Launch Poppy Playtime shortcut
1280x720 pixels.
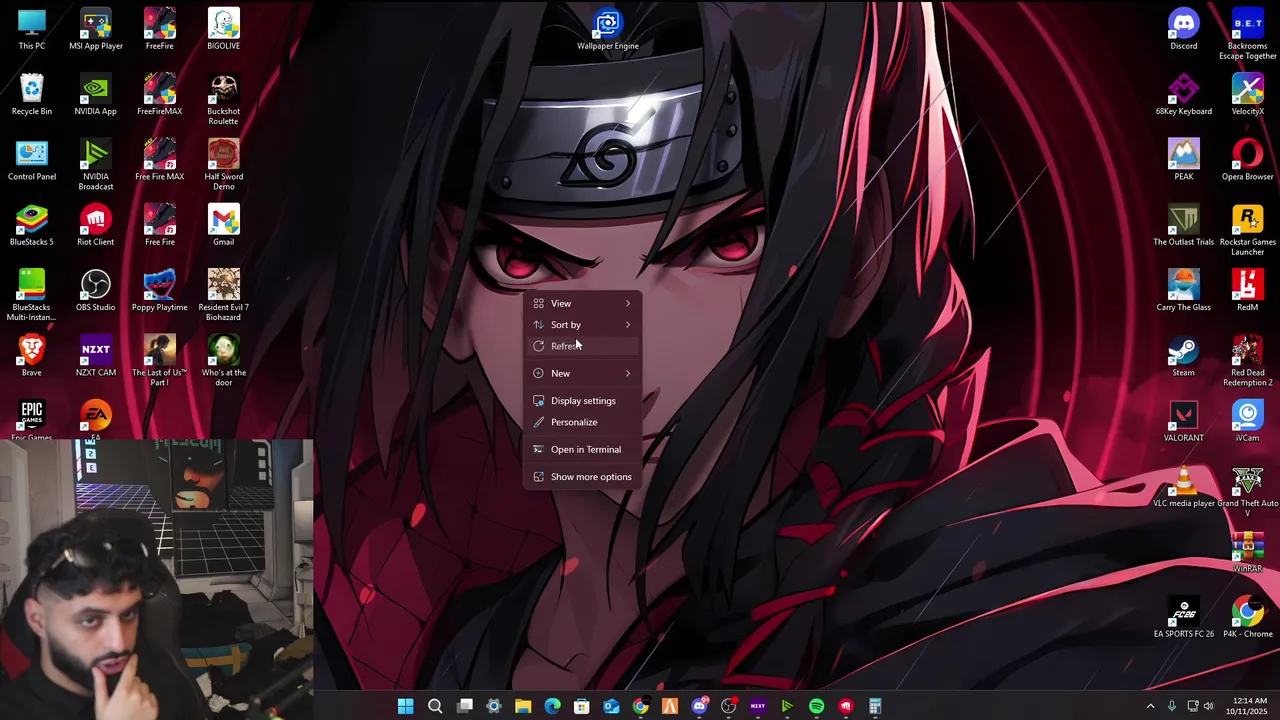pyautogui.click(x=160, y=290)
